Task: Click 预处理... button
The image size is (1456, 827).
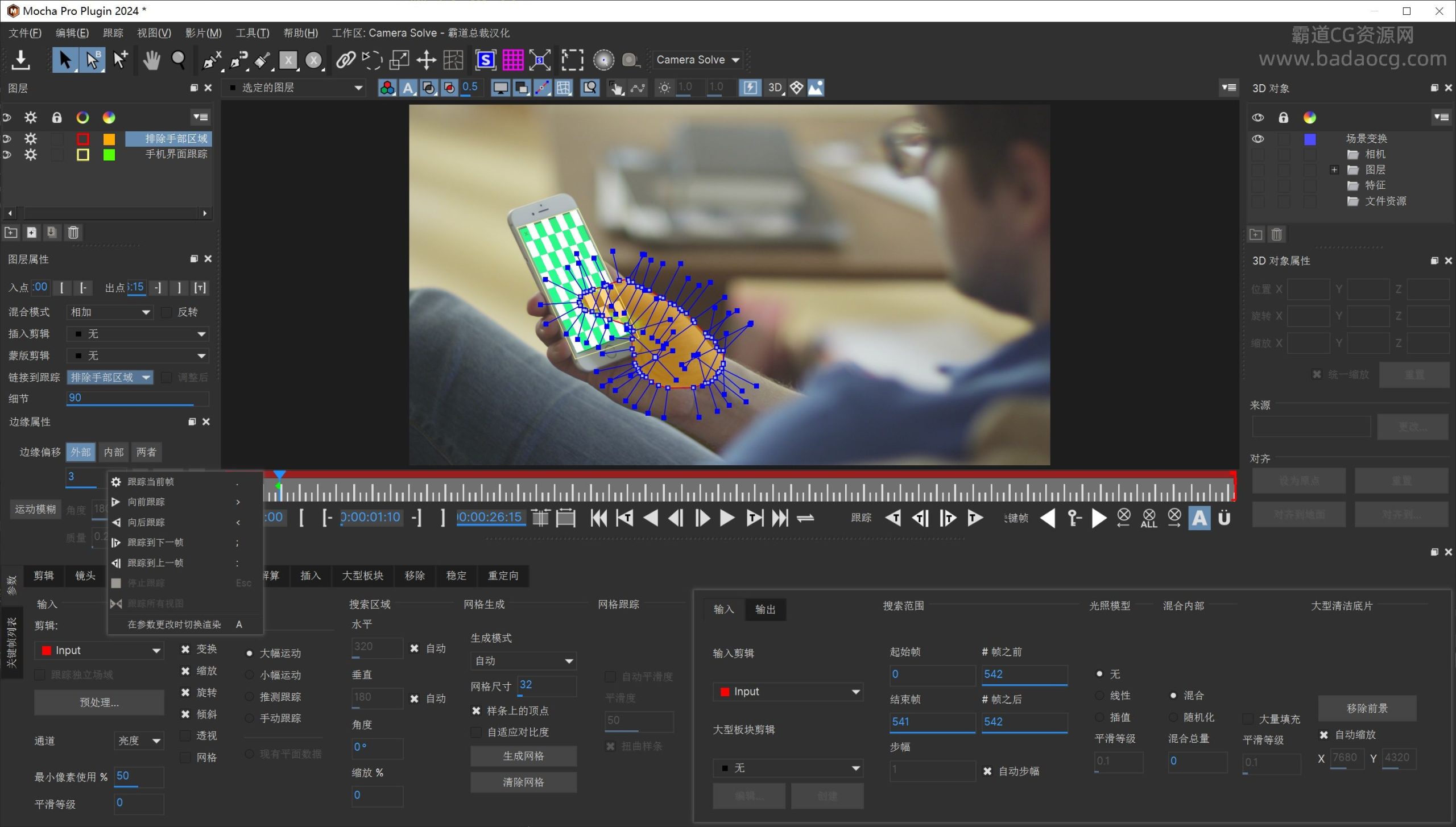Action: coord(99,702)
